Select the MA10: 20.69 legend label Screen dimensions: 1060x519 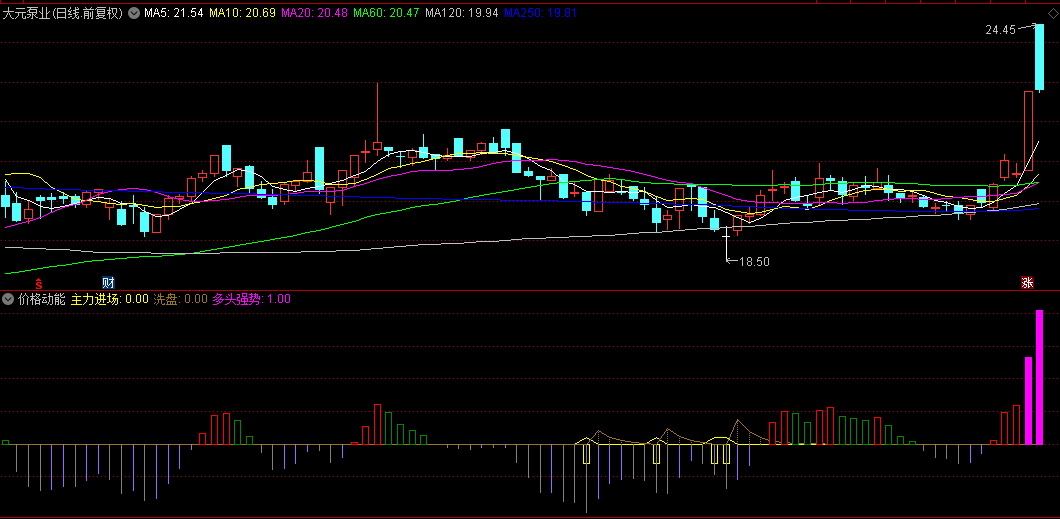click(x=242, y=12)
